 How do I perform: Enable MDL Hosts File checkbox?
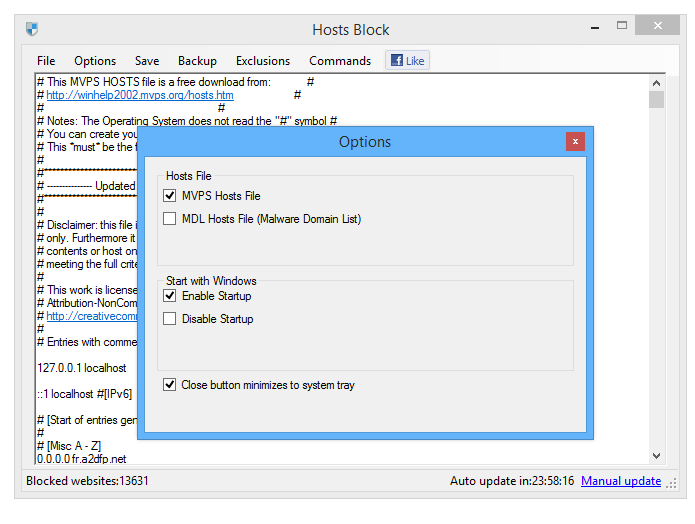pos(169,219)
